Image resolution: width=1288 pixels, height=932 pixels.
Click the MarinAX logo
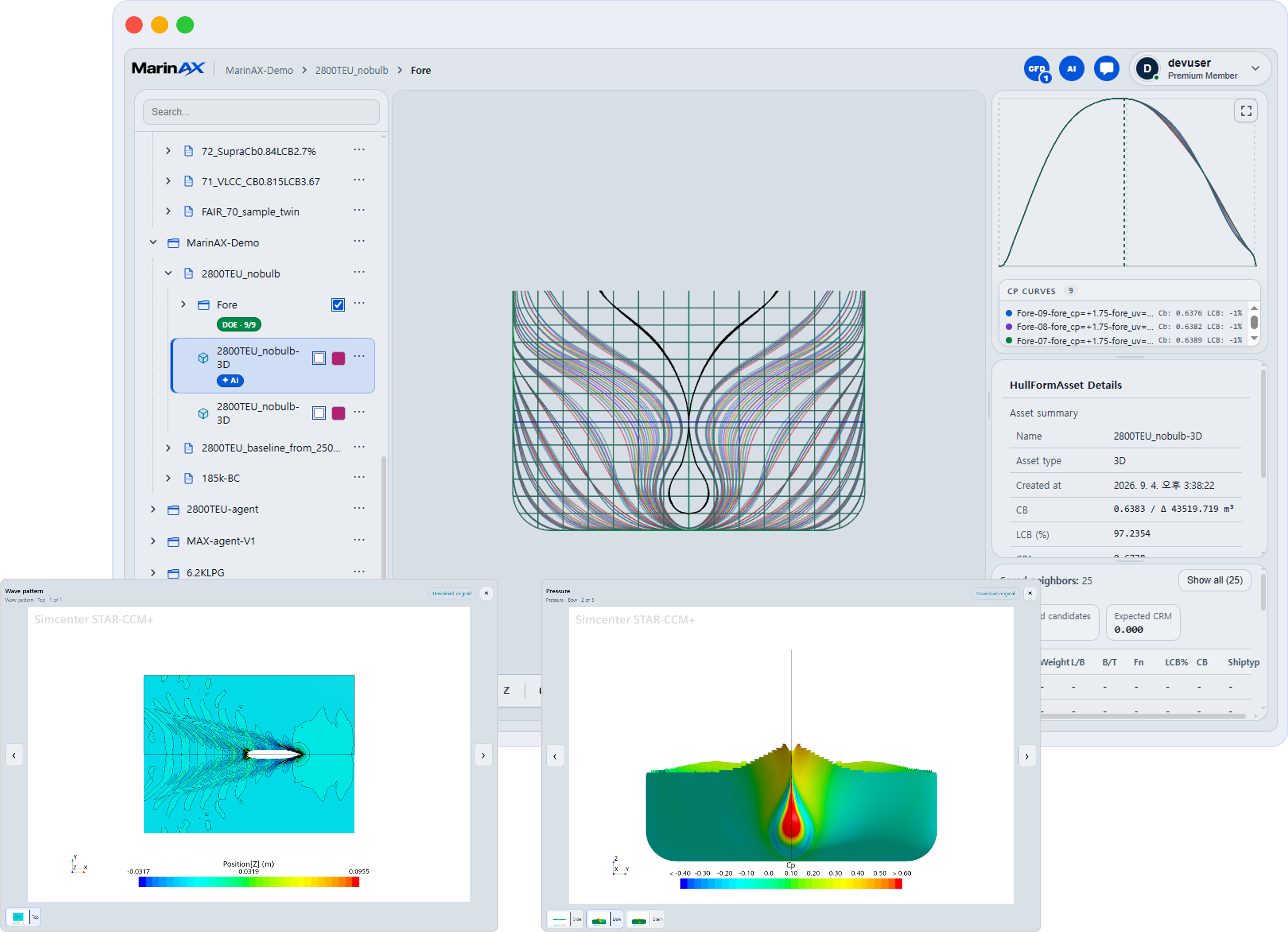click(x=168, y=69)
